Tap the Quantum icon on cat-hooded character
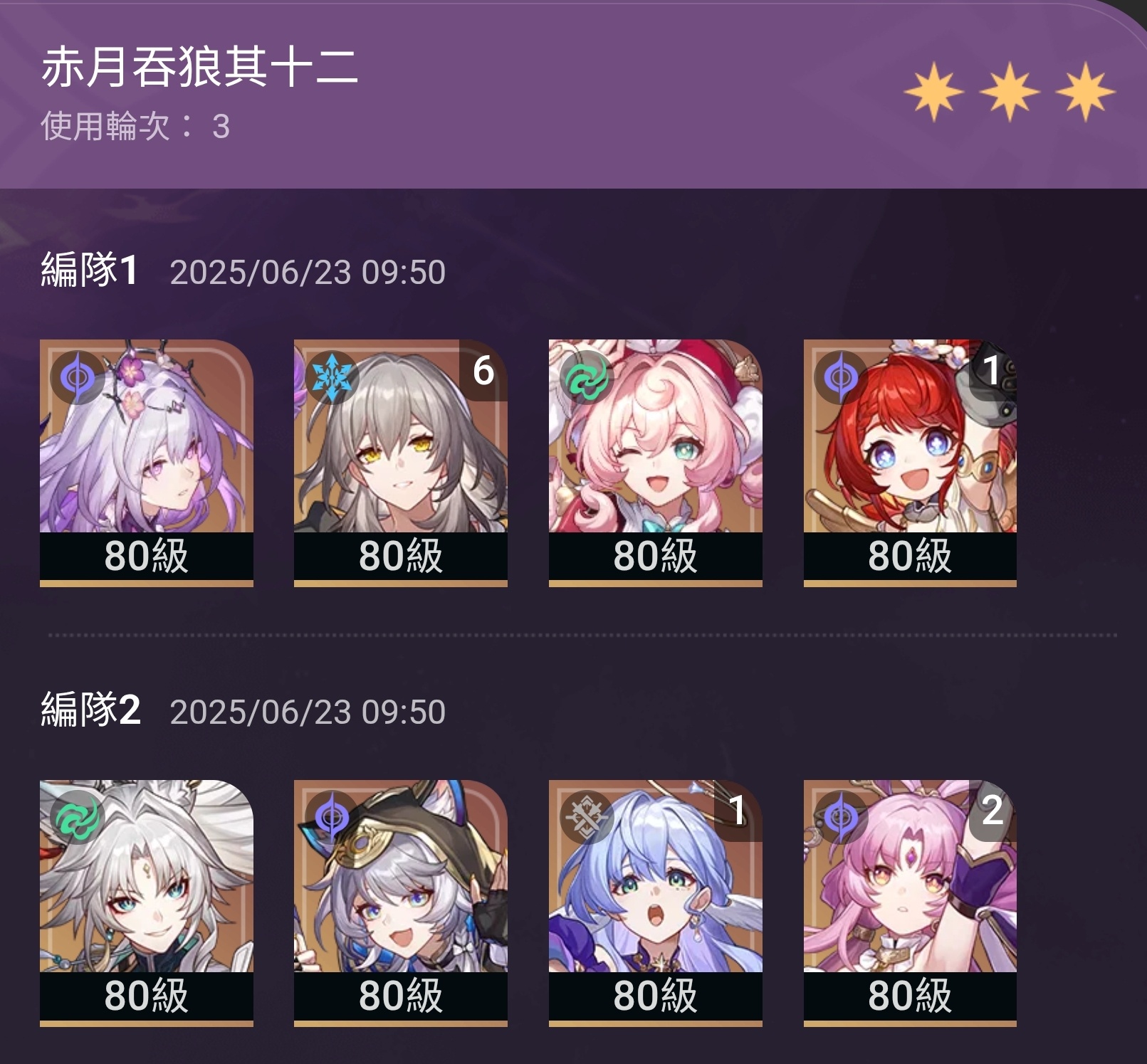Image resolution: width=1147 pixels, height=1064 pixels. pos(332,817)
